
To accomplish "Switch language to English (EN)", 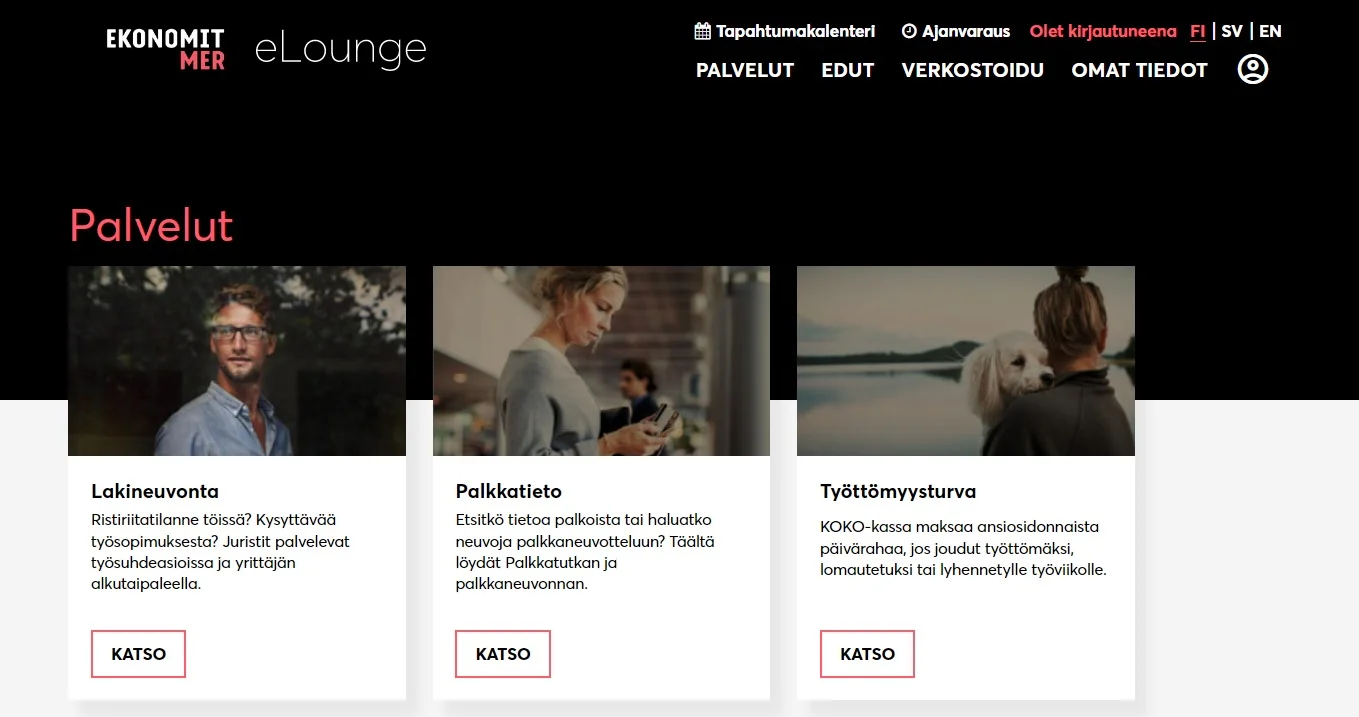I will pos(1270,31).
